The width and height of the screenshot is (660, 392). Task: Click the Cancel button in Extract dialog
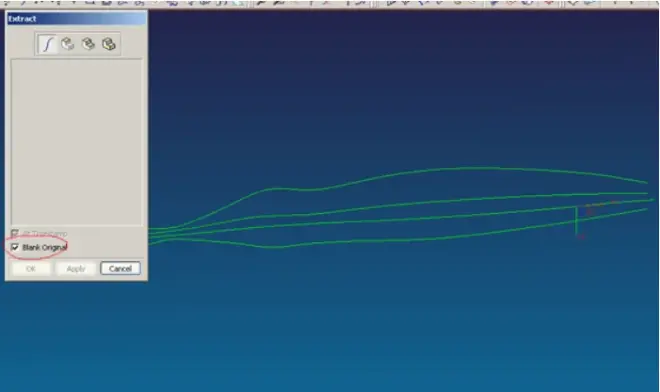tap(120, 269)
